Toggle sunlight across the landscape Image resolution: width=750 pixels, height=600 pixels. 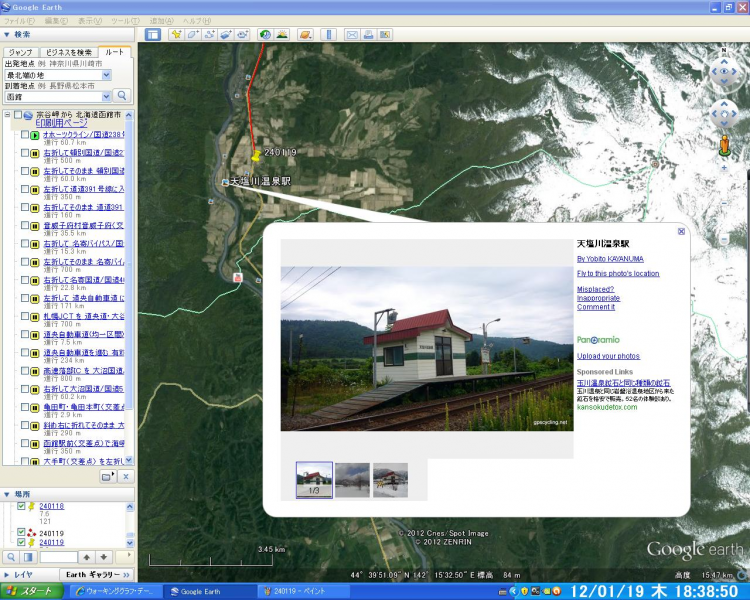pos(282,34)
